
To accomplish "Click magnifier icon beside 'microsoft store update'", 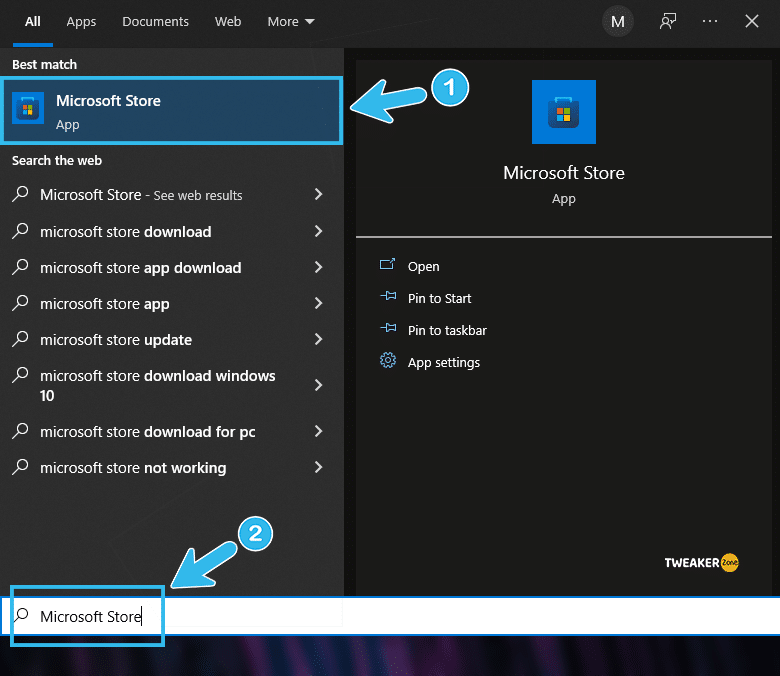I will (x=20, y=339).
